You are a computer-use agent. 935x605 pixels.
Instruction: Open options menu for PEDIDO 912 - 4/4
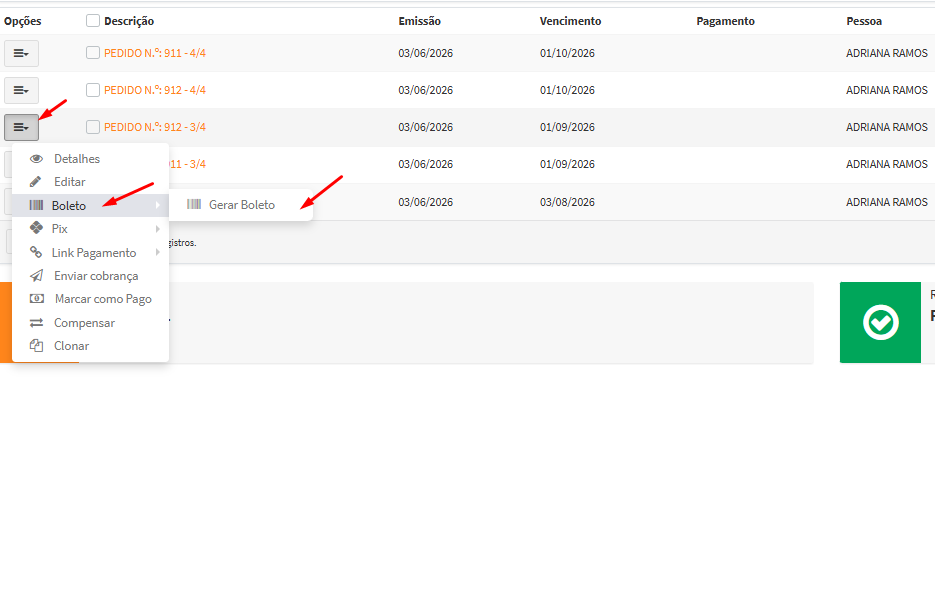(21, 91)
